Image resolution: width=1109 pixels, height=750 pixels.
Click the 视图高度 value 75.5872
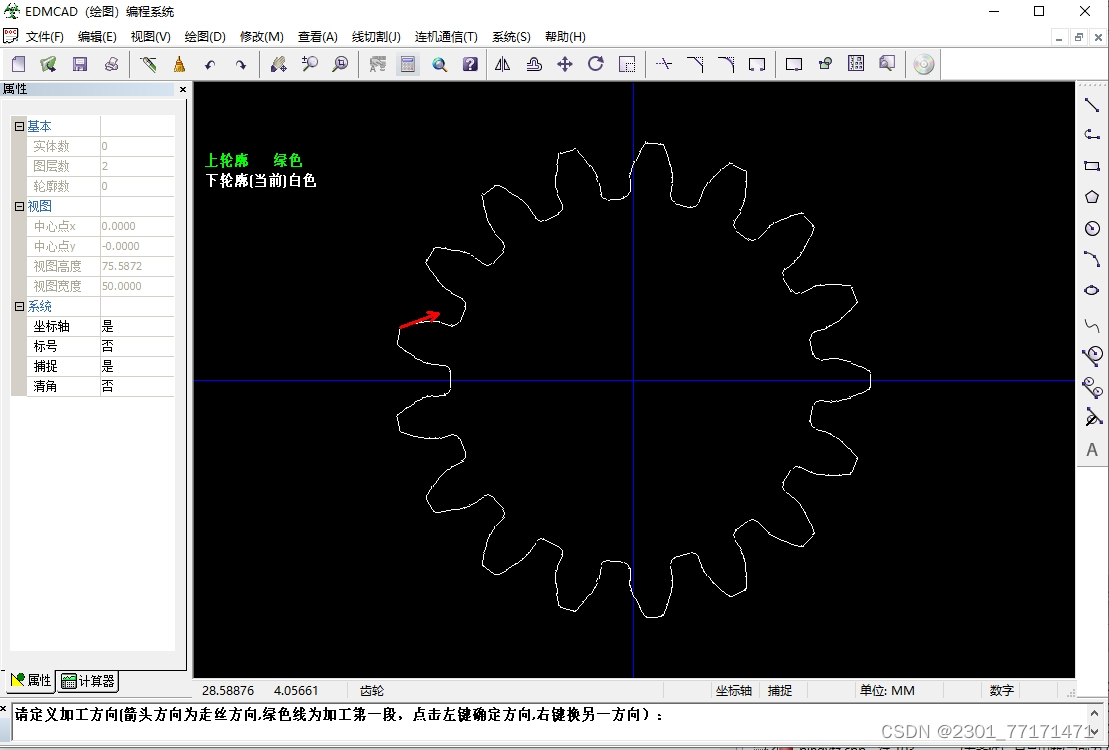[137, 267]
